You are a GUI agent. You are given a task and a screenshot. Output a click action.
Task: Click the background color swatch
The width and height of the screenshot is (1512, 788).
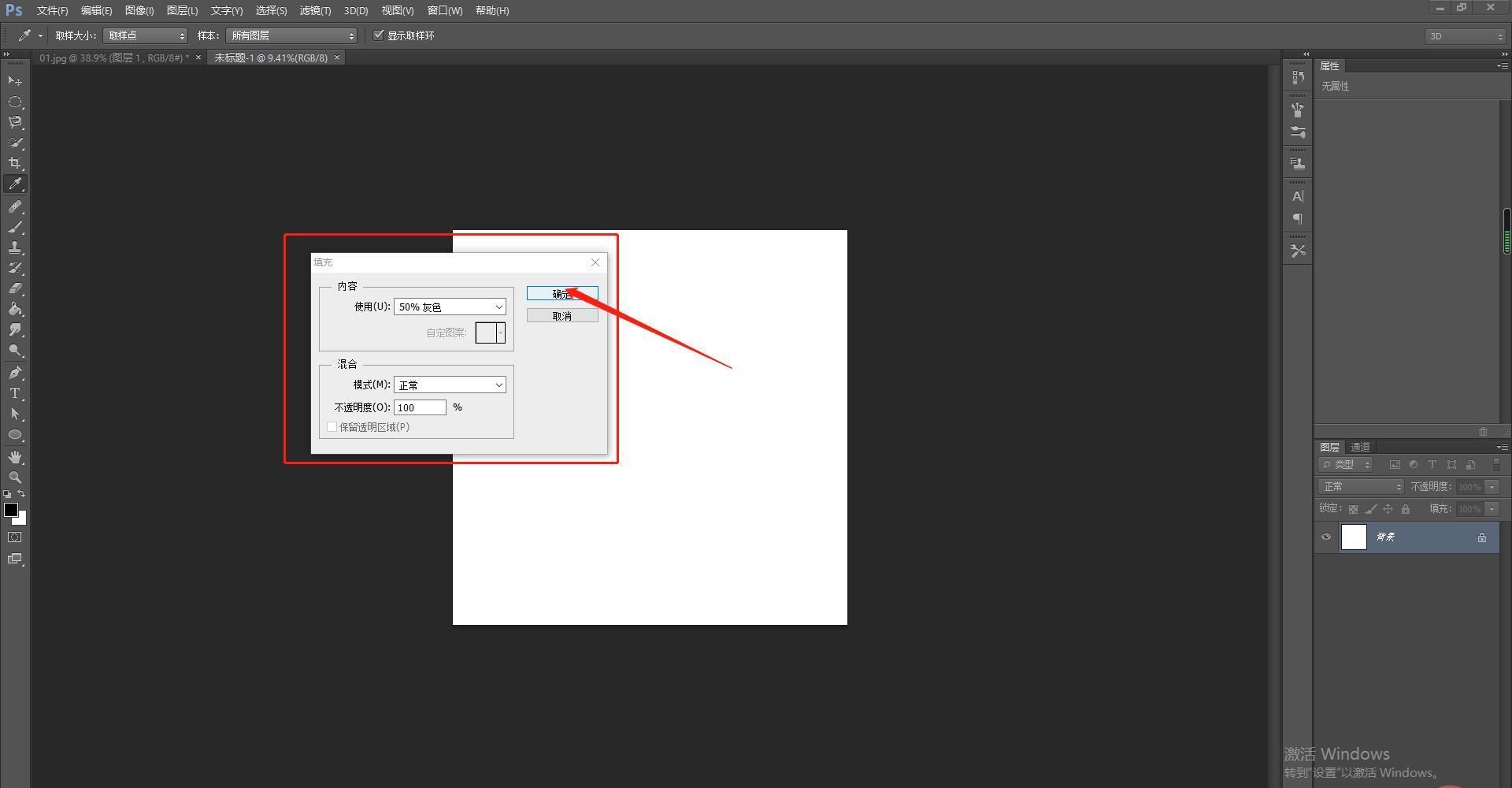[22, 520]
